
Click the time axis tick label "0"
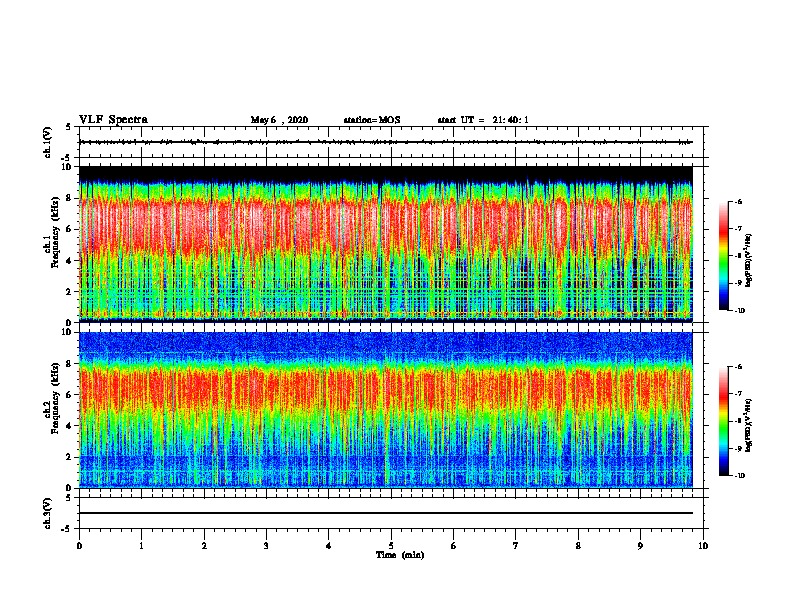[79, 546]
